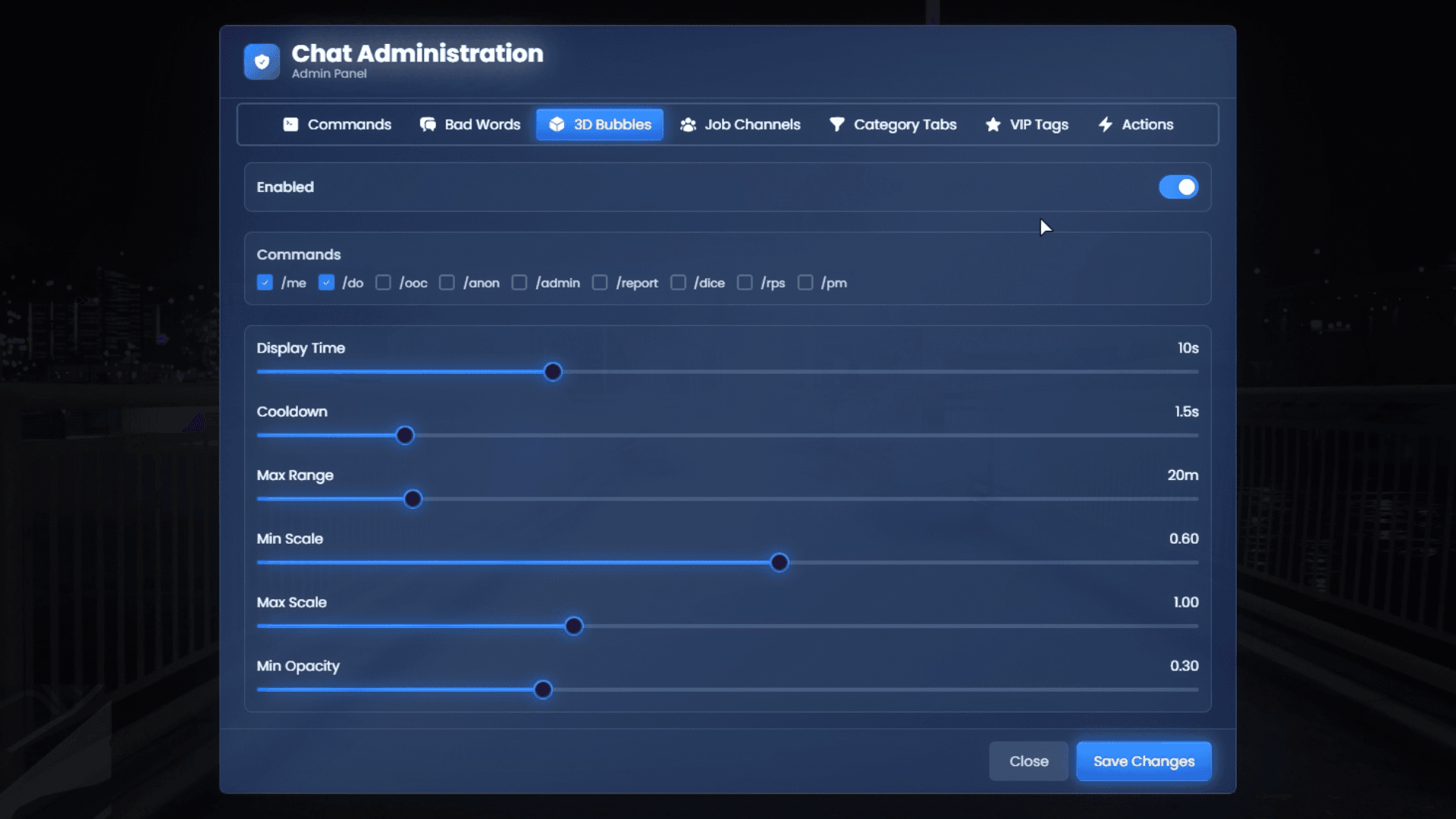This screenshot has width=1456, height=819.
Task: Click the Display Time slider handle
Action: (x=553, y=372)
